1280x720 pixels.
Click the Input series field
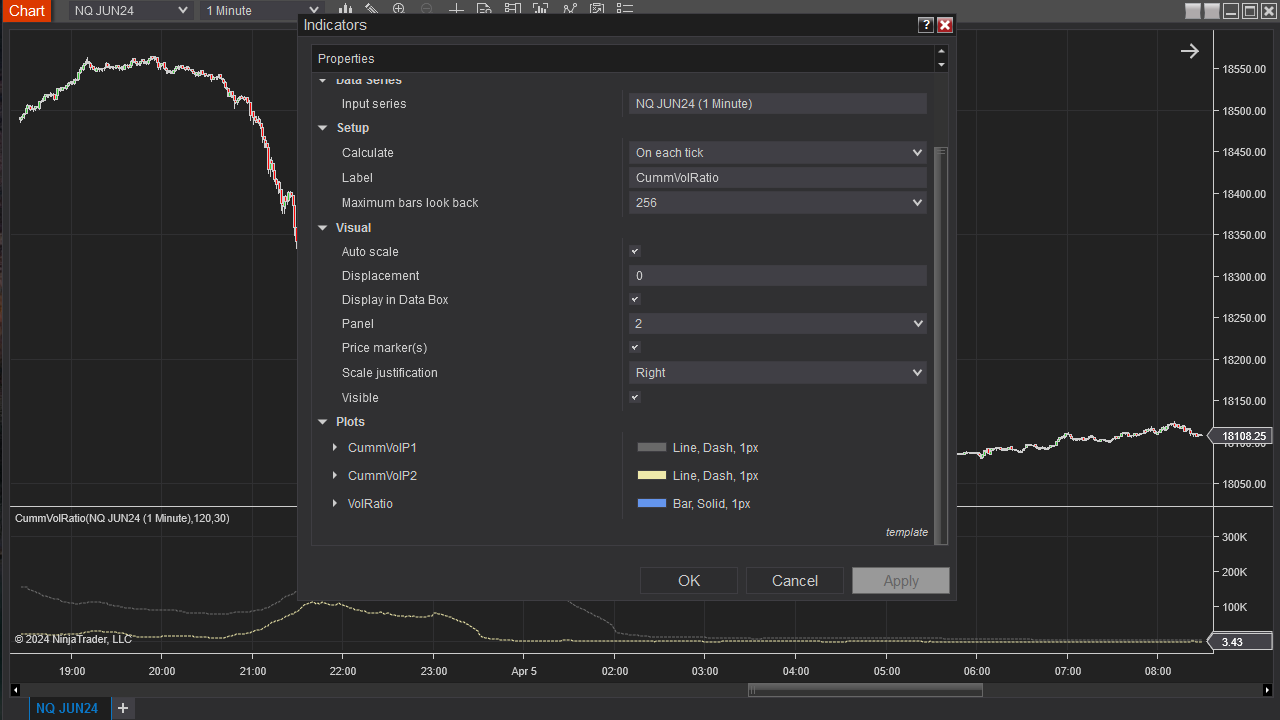coord(778,104)
